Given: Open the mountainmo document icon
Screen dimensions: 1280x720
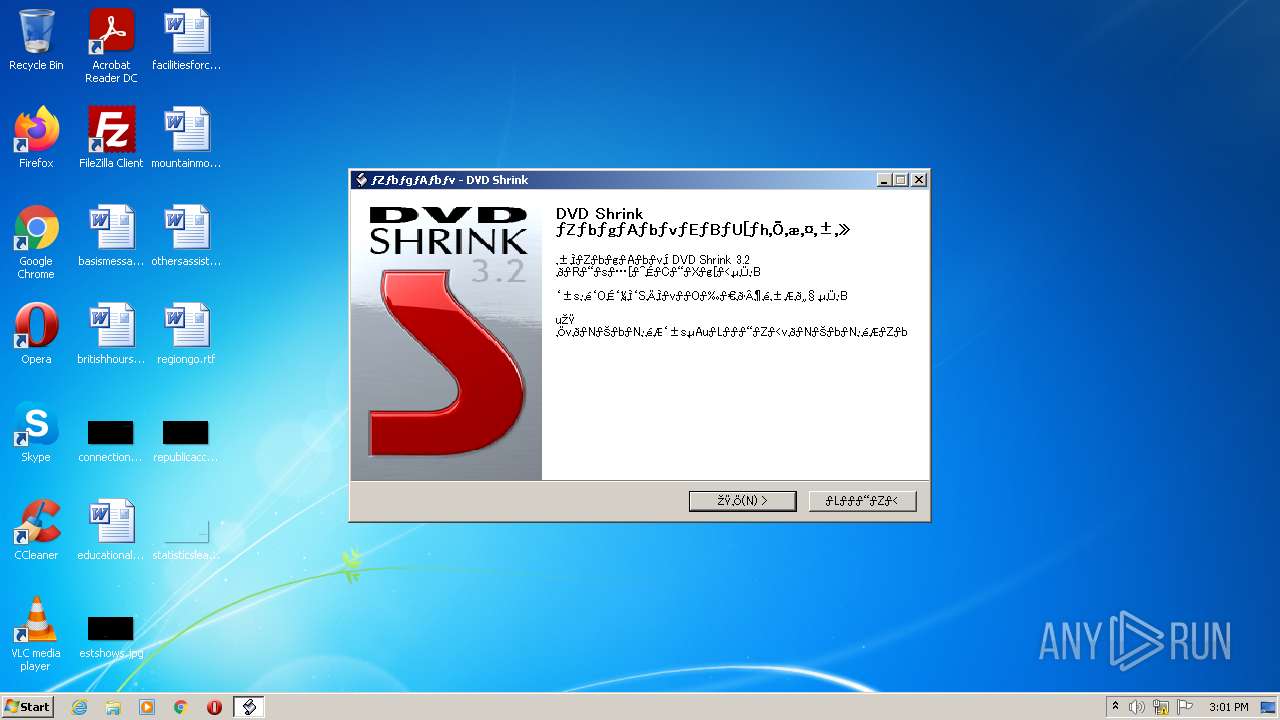Looking at the screenshot, I should point(186,138).
